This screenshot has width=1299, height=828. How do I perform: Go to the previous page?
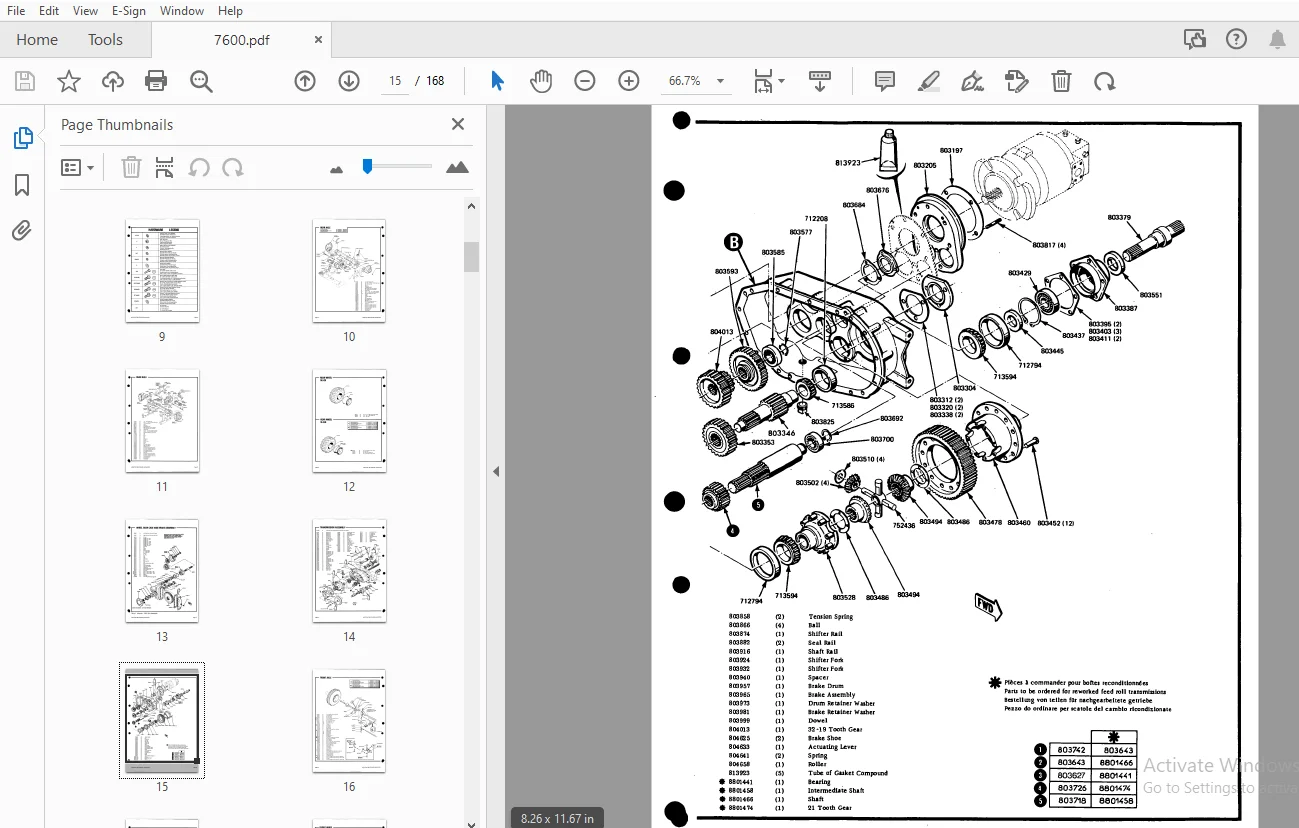pos(305,81)
